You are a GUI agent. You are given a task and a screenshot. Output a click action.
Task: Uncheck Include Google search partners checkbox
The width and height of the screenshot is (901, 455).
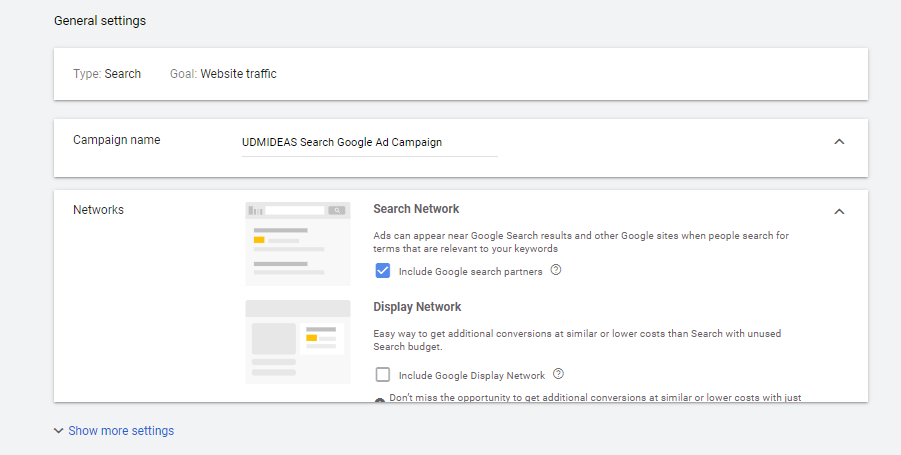point(382,271)
